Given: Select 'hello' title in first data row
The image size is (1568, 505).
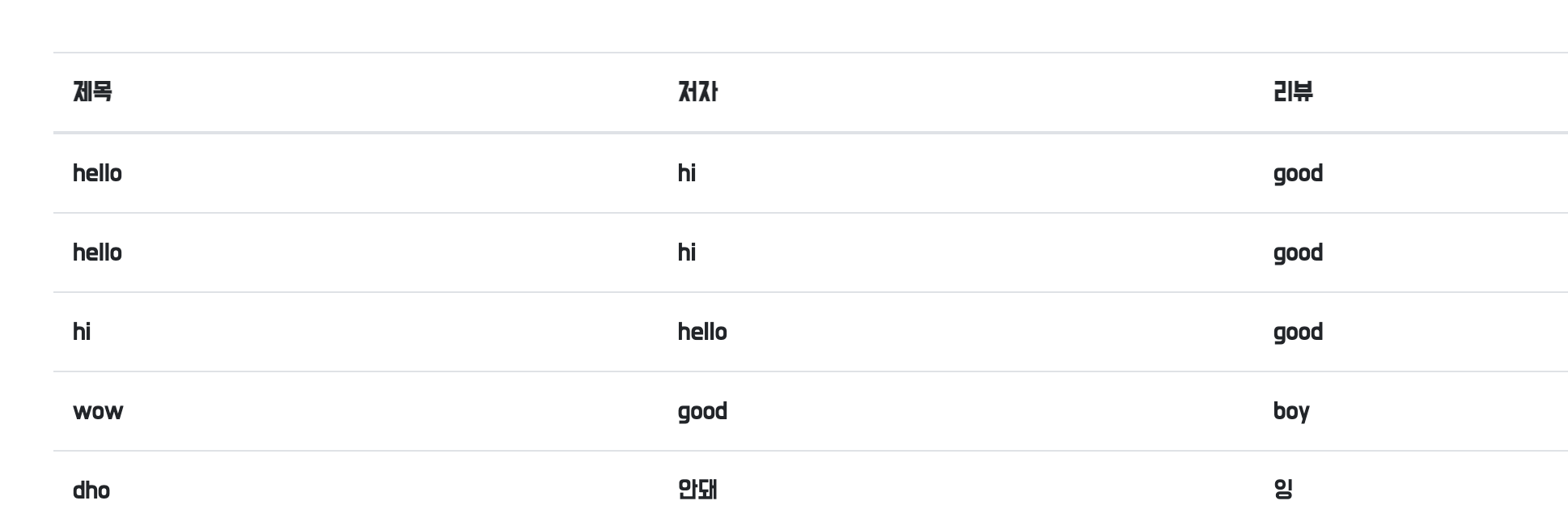Looking at the screenshot, I should (x=97, y=173).
